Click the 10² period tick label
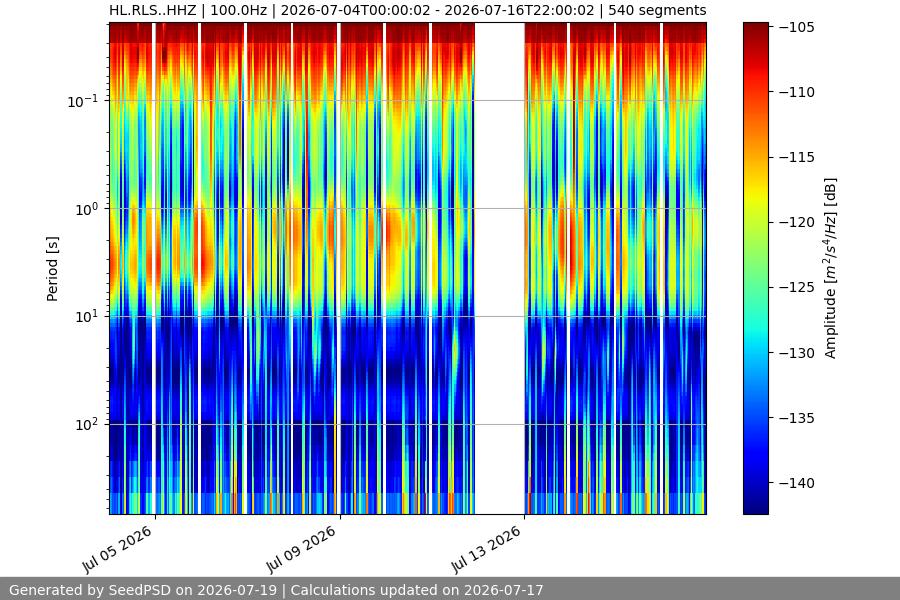900x600 pixels. [x=86, y=425]
